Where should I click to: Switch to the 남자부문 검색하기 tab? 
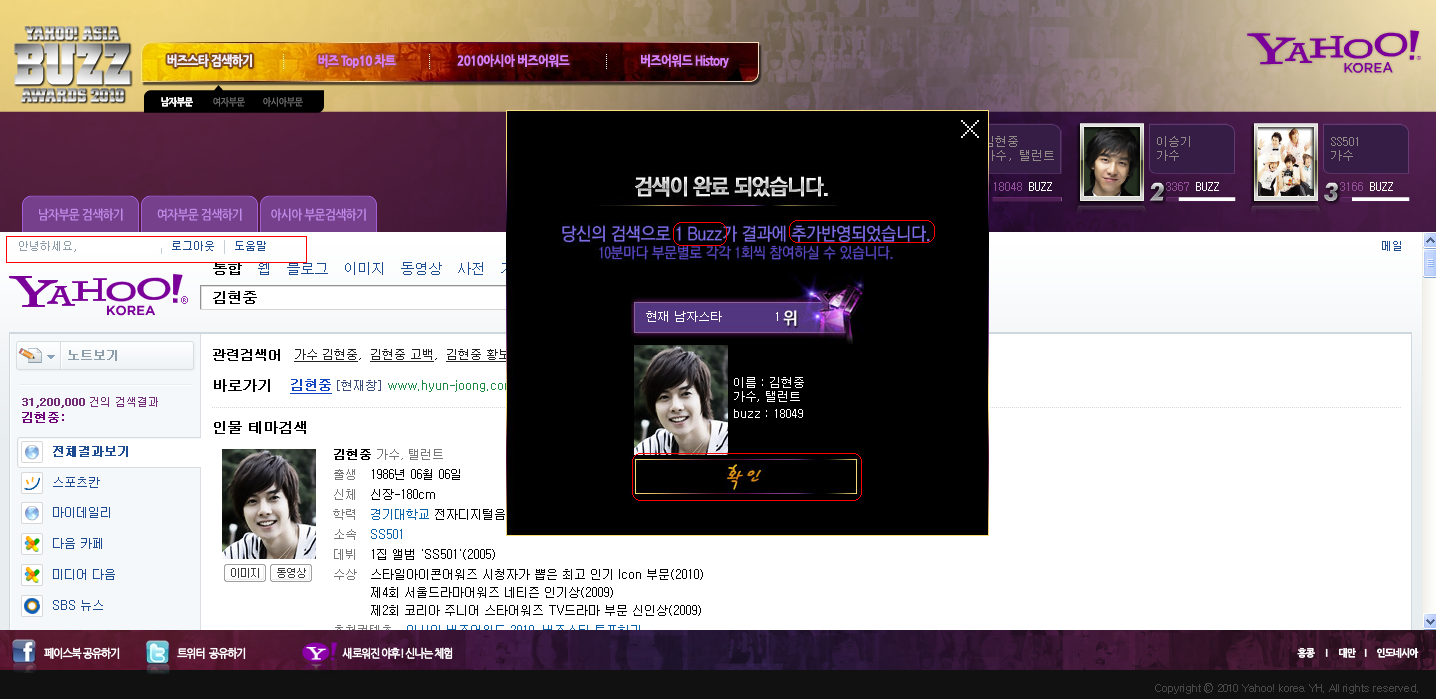point(80,214)
